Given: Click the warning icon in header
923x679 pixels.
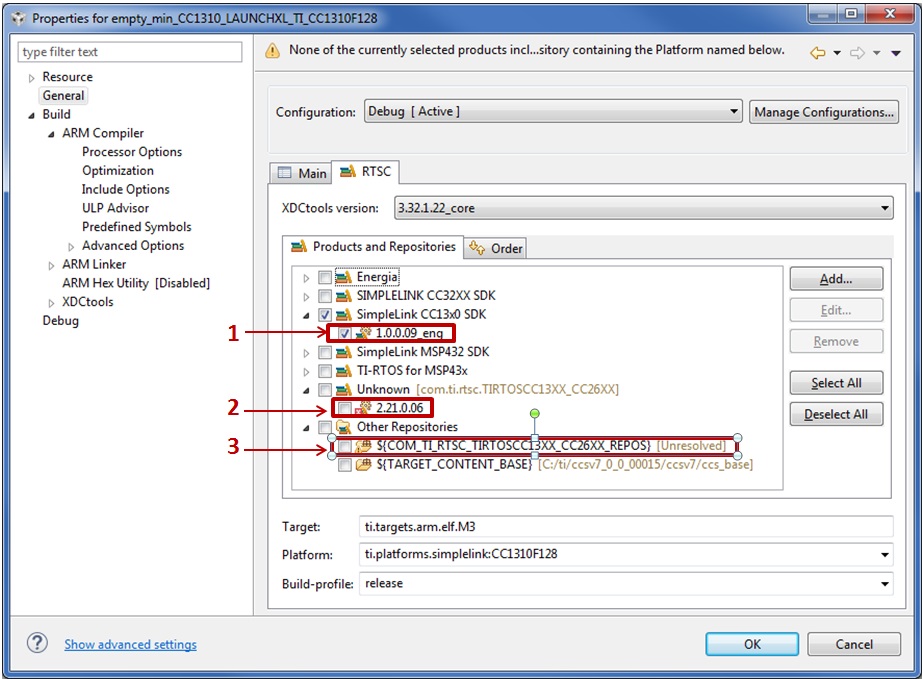Looking at the screenshot, I should tap(272, 51).
